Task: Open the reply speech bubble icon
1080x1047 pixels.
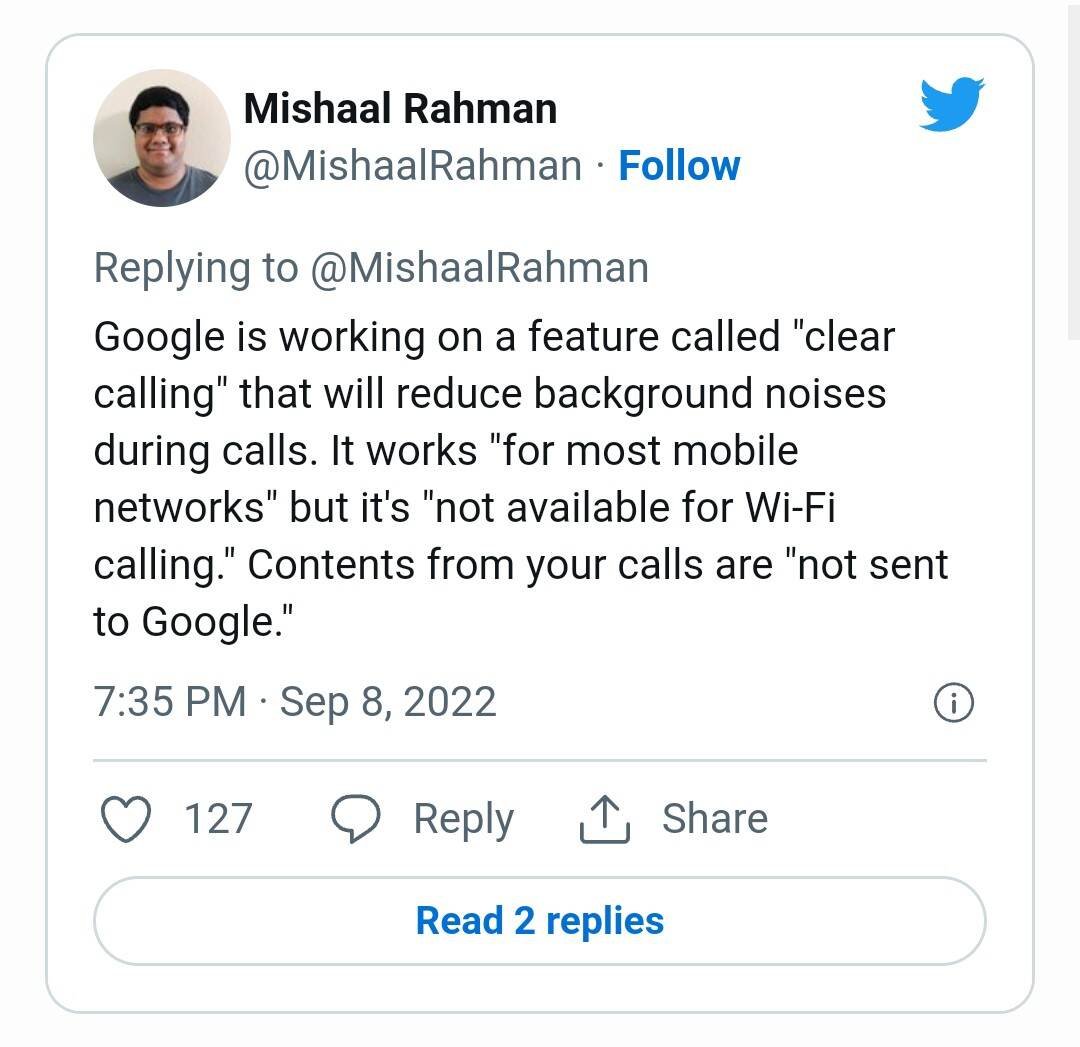Action: (355, 818)
